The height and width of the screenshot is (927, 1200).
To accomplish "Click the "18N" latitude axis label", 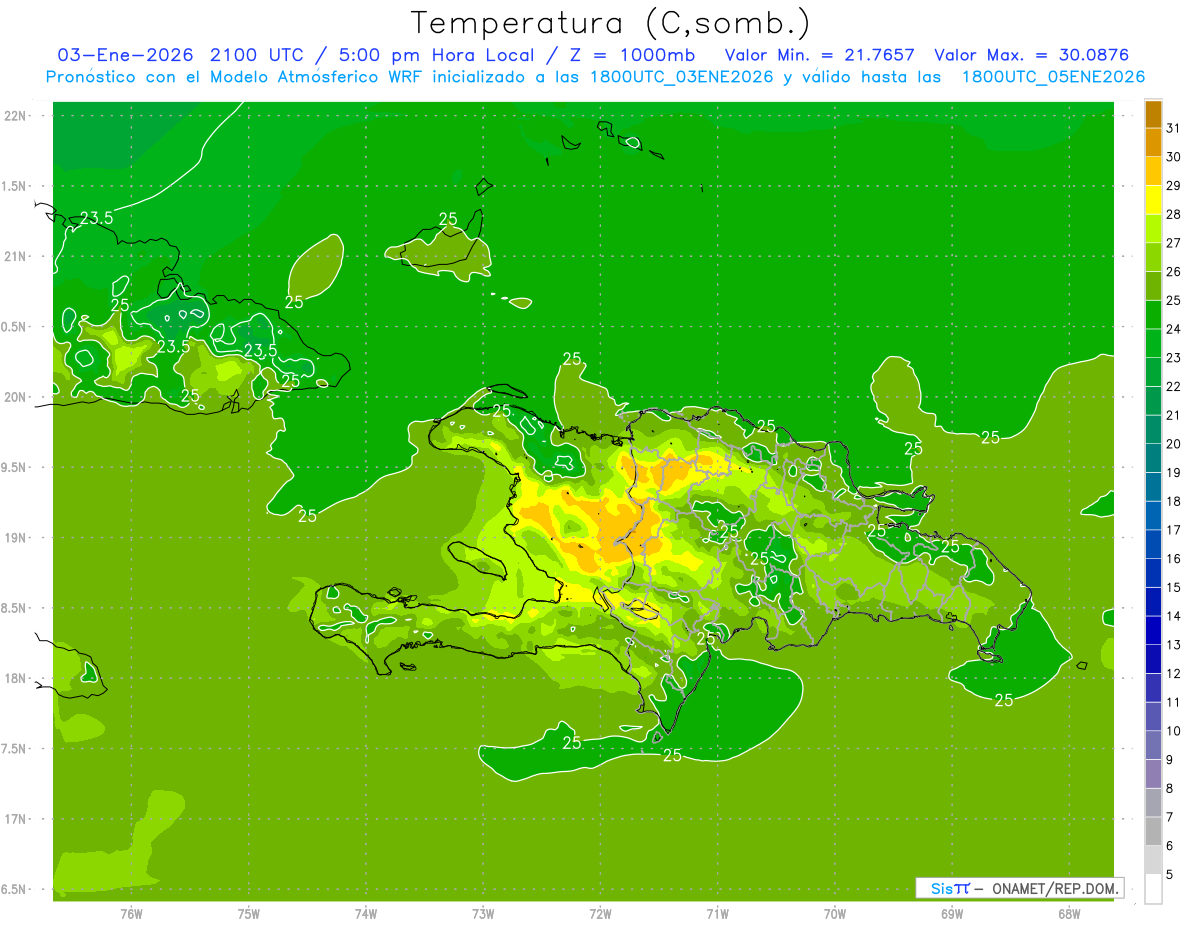I will coord(17,679).
